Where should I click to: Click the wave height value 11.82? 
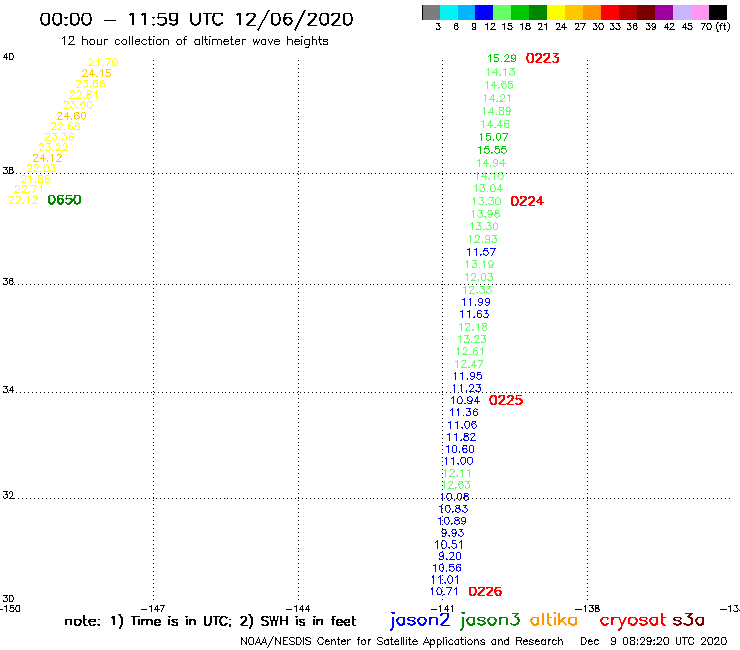coord(462,438)
